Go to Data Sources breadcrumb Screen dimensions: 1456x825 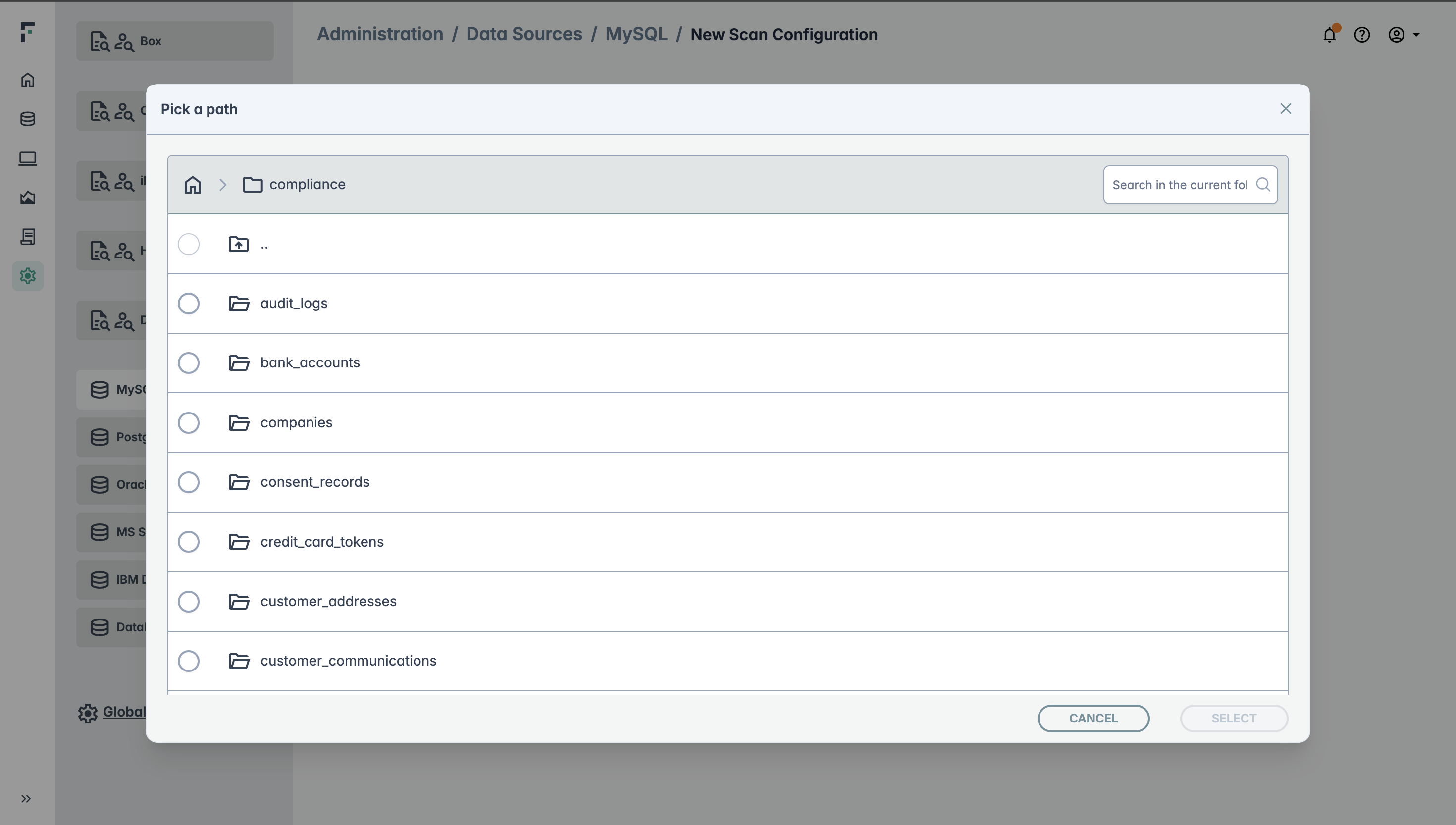tap(523, 34)
